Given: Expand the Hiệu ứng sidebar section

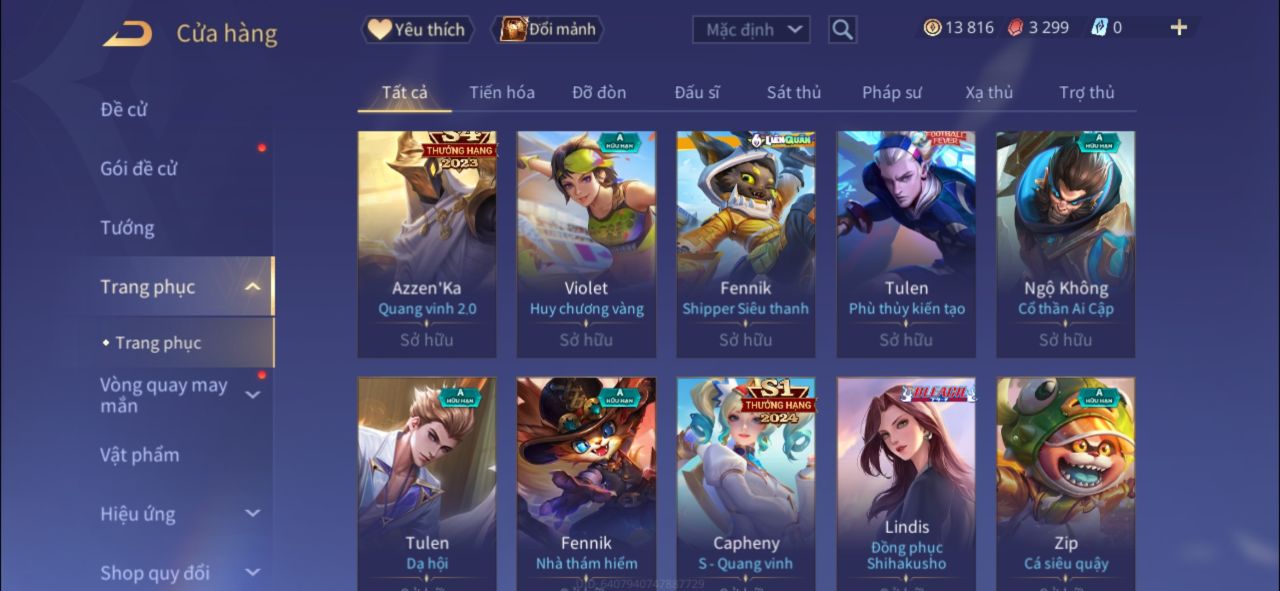Looking at the screenshot, I should pos(253,514).
